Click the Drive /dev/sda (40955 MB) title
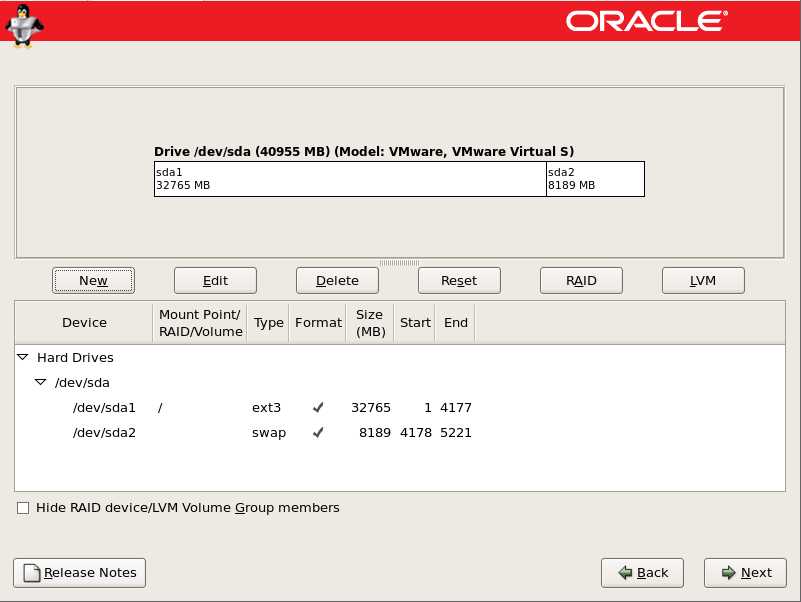Viewport: 801px width, 602px height. point(364,151)
